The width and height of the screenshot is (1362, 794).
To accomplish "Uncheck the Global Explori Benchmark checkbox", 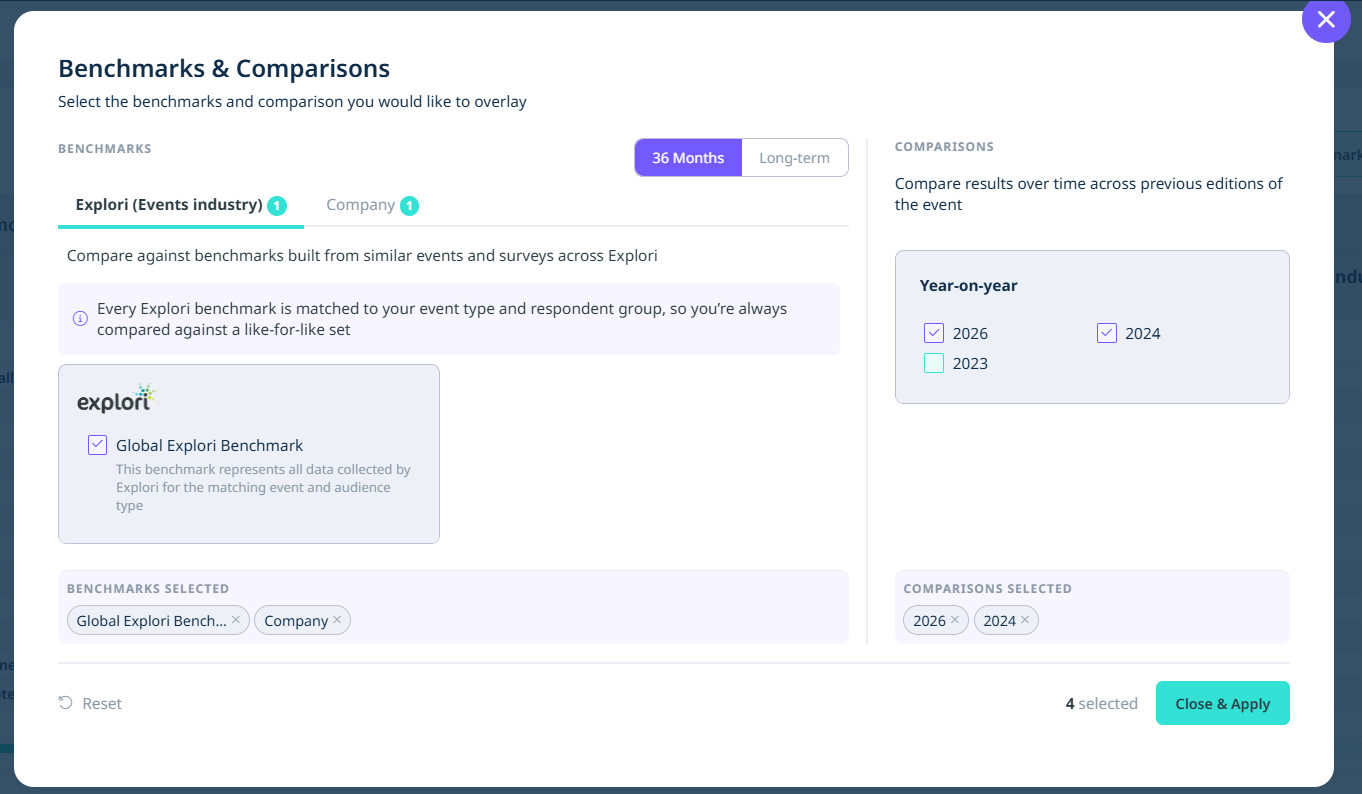I will pos(97,445).
